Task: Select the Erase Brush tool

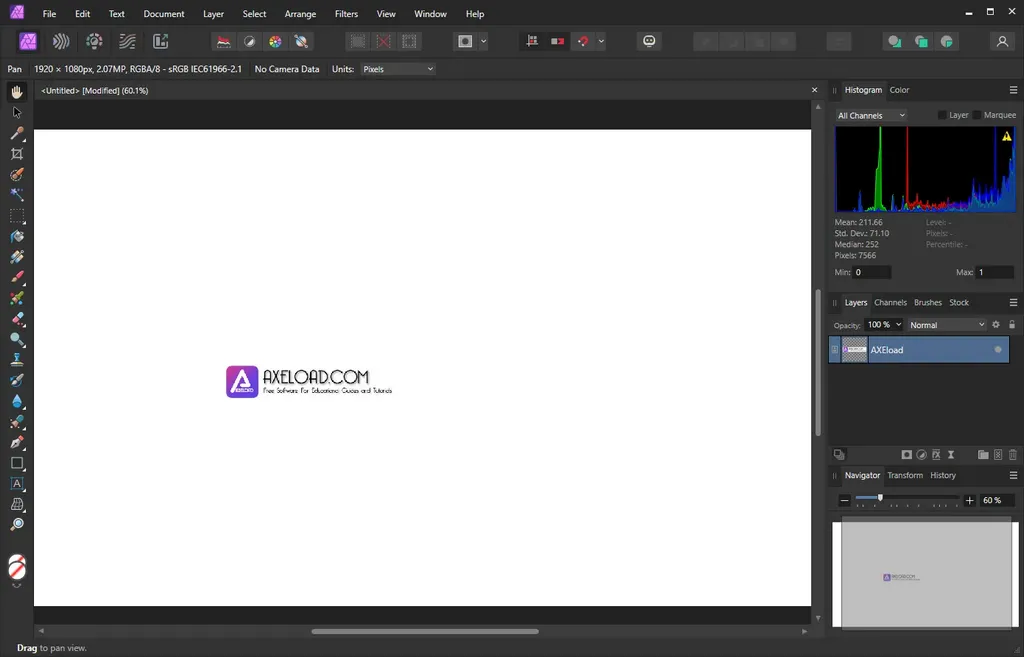Action: click(17, 319)
